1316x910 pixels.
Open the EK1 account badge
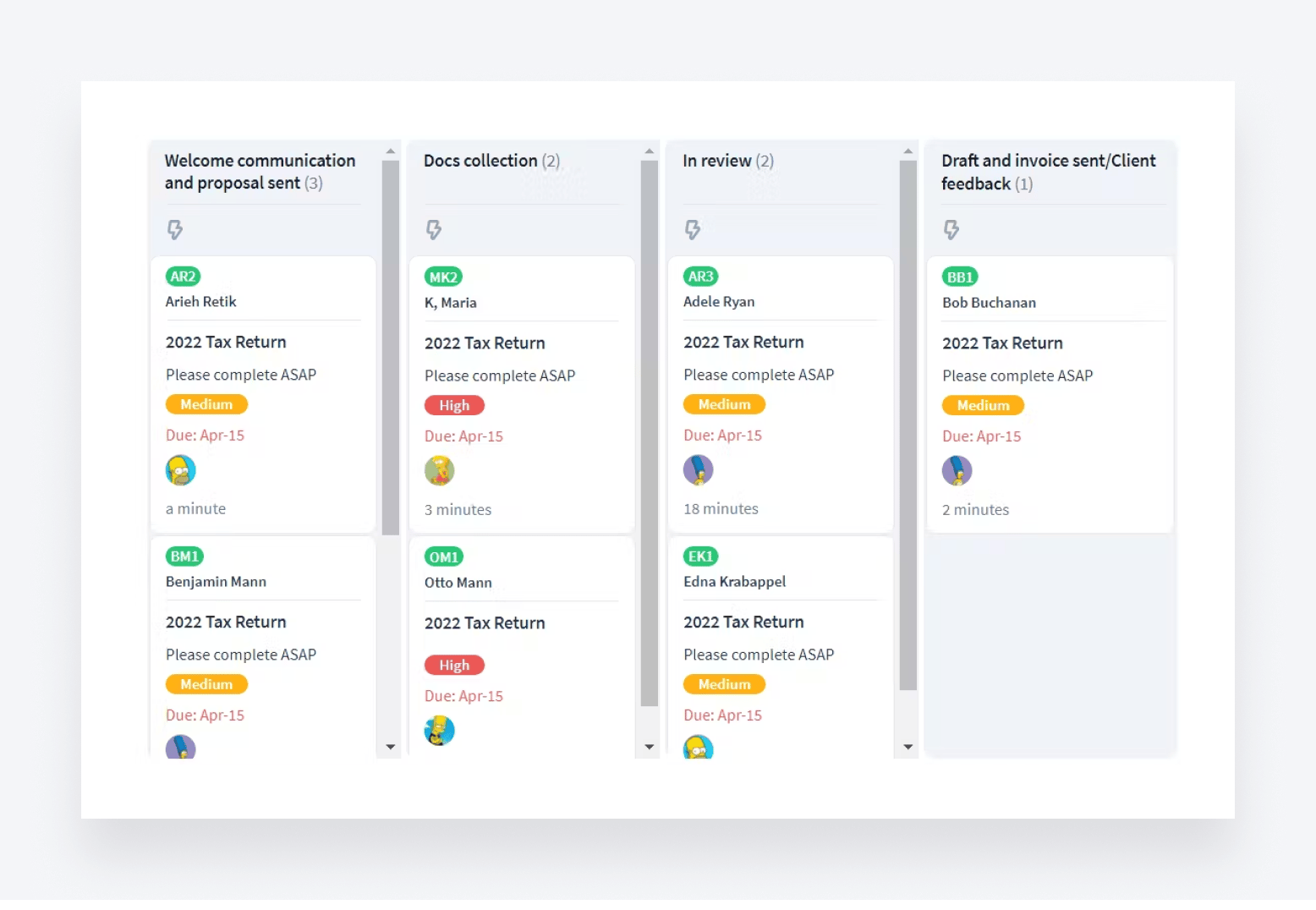click(701, 556)
